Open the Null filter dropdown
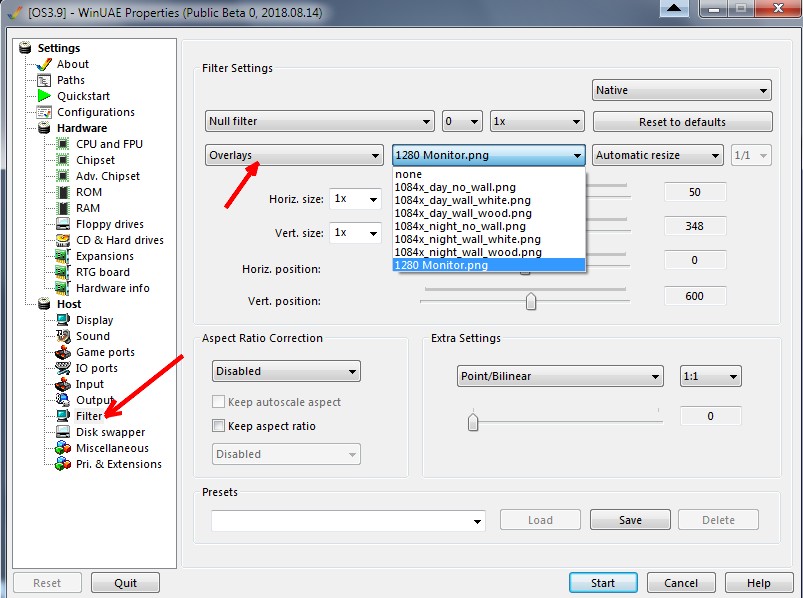The height and width of the screenshot is (598, 803). point(319,121)
